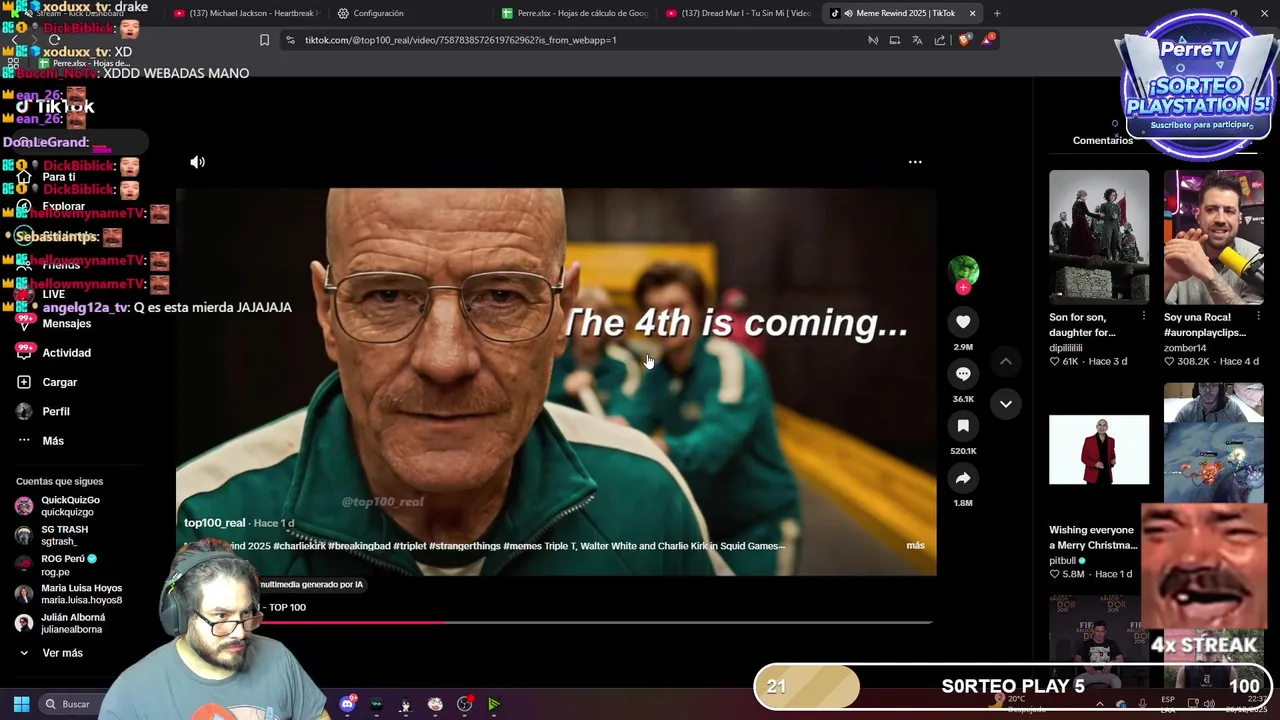This screenshot has width=1280, height=720.
Task: Open Cargar to upload a video
Action: [x=60, y=382]
